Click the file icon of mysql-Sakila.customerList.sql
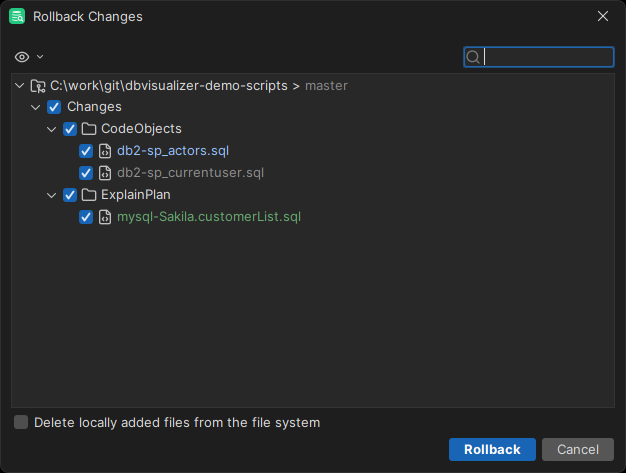Image resolution: width=626 pixels, height=473 pixels. click(105, 217)
